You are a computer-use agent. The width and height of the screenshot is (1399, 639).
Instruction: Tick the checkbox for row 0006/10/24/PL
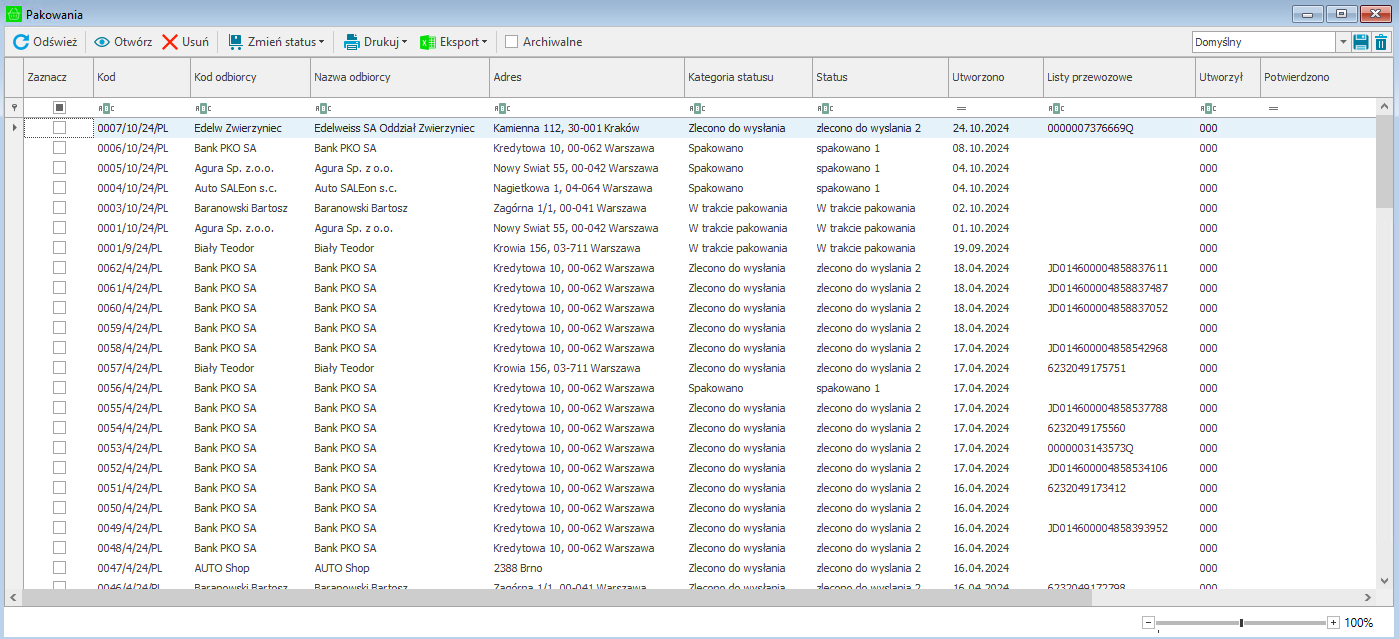pos(59,148)
